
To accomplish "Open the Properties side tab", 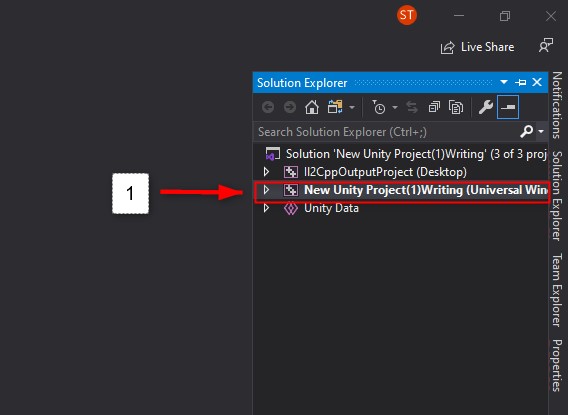I will coord(557,365).
